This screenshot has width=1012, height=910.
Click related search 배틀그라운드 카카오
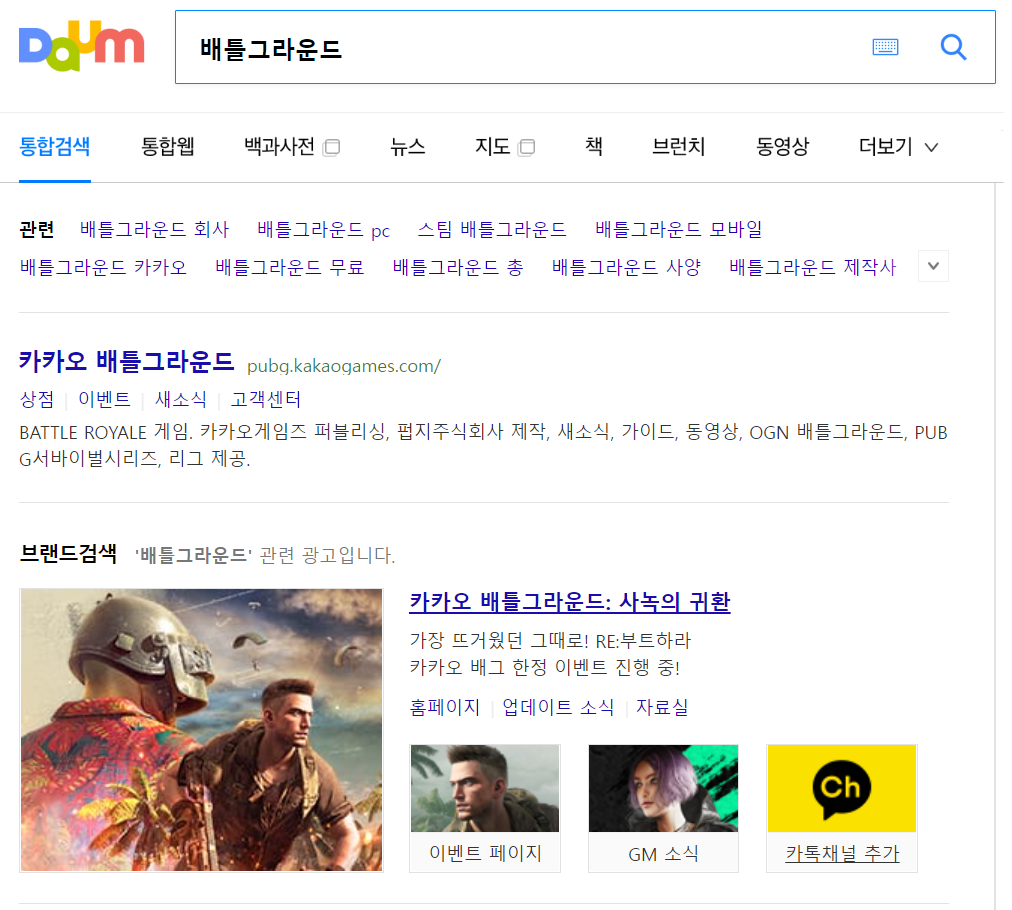(x=103, y=267)
